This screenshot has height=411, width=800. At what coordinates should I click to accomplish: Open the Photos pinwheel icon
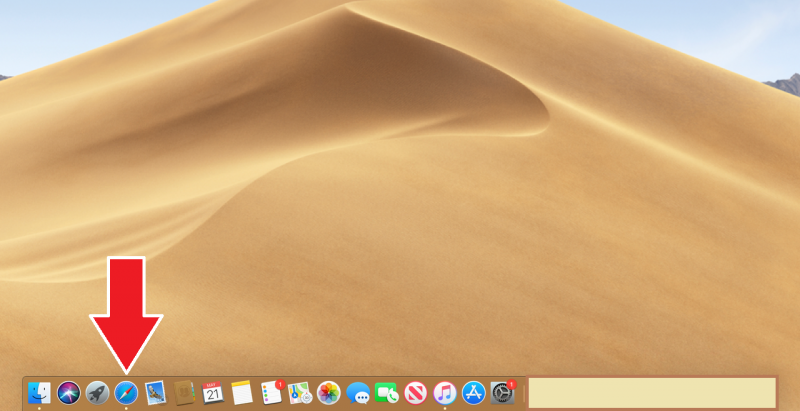(329, 392)
